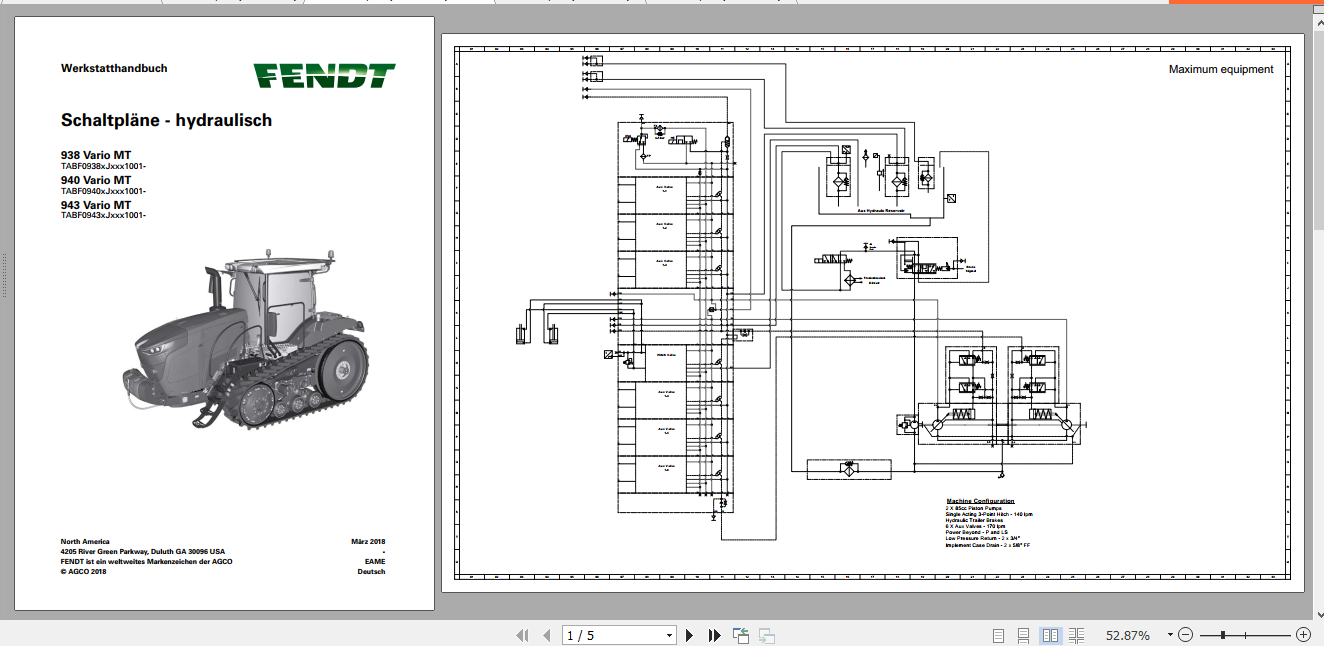1324x646 pixels.
Task: Open the zoom level dropdown arrow
Action: tap(1168, 635)
